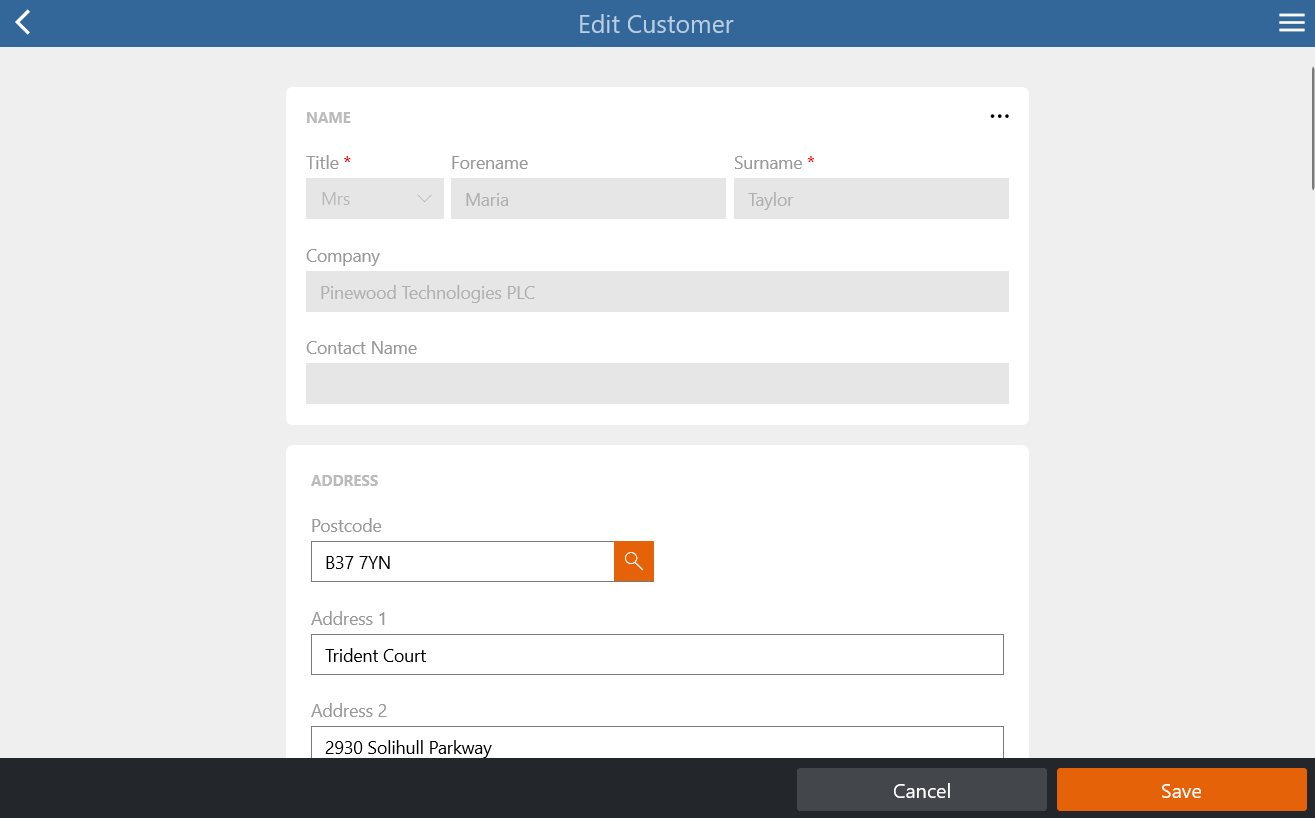Screen dimensions: 1315x818
Task: Select the Address 2 field Solihull Parkway
Action: (x=657, y=742)
